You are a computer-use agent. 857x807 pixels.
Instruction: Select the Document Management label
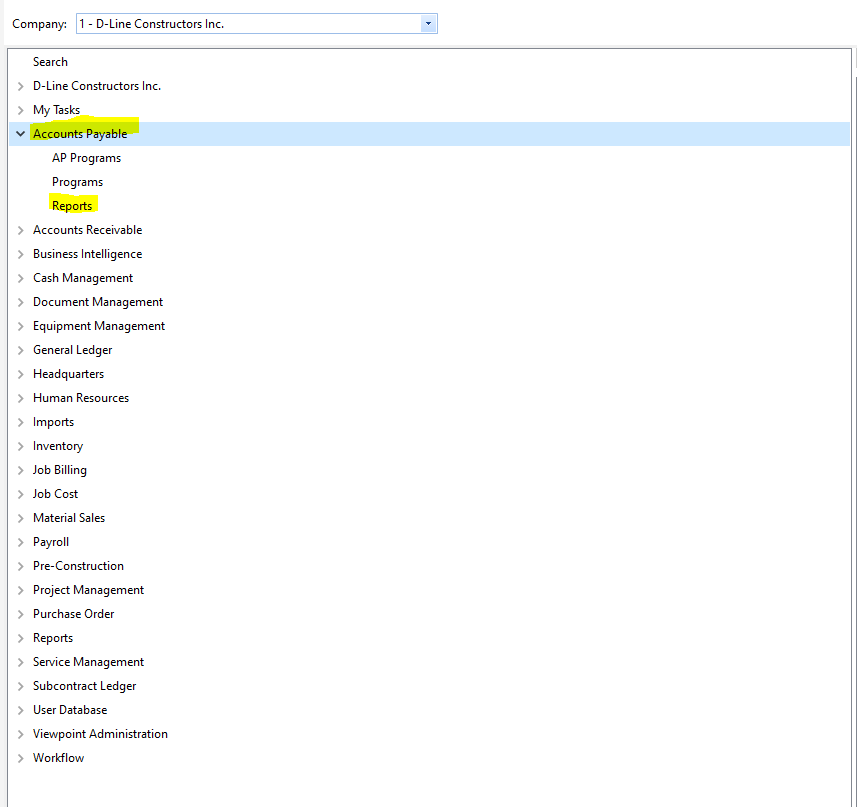tap(98, 302)
